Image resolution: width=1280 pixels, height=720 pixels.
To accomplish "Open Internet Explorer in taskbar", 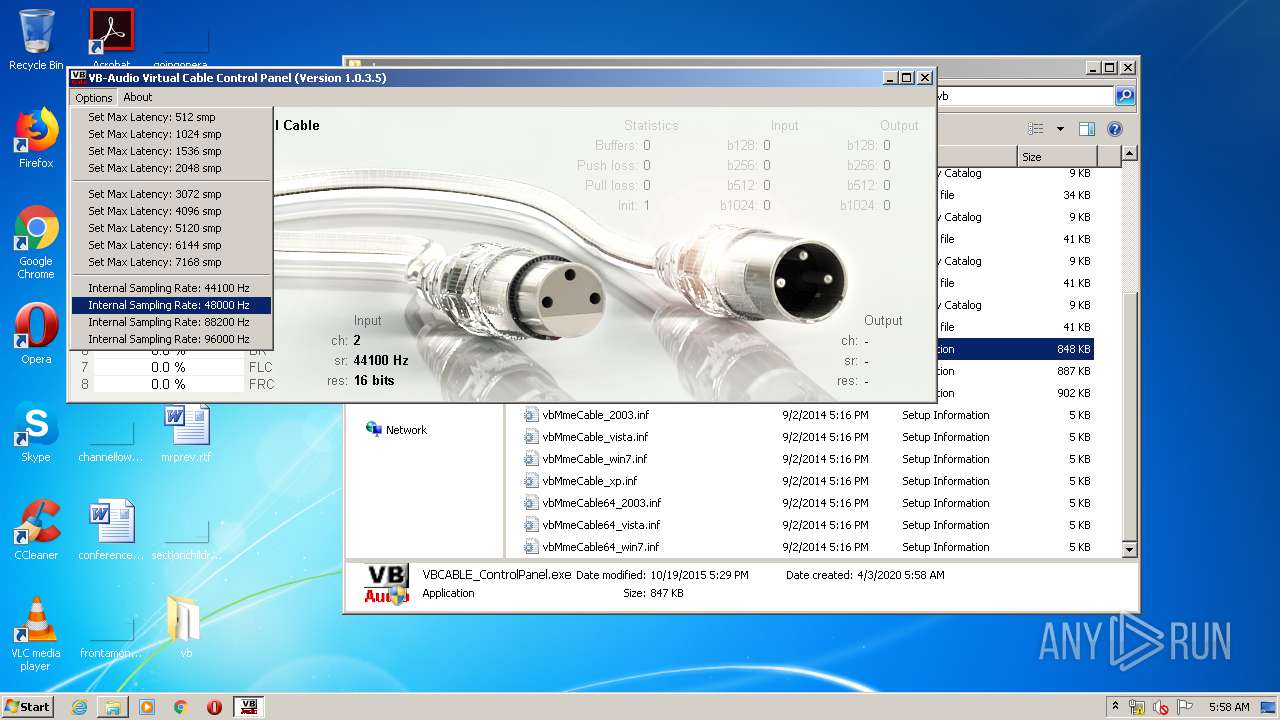I will click(x=79, y=707).
